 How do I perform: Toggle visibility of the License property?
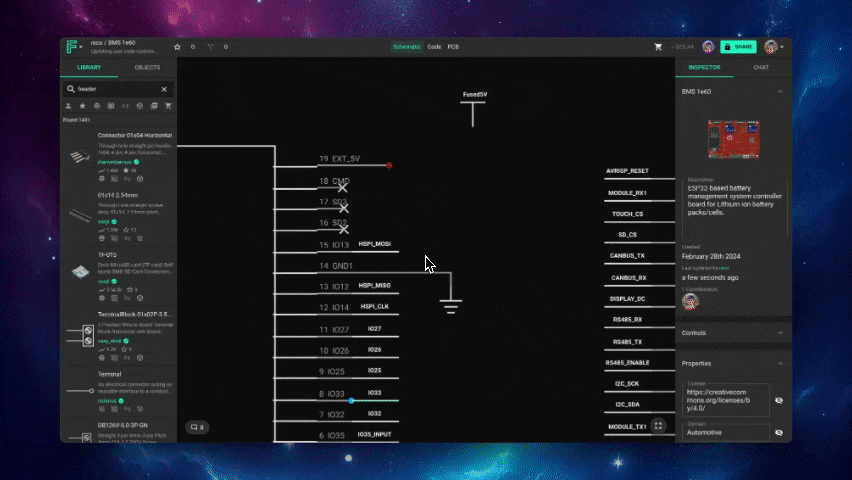pyautogui.click(x=779, y=400)
